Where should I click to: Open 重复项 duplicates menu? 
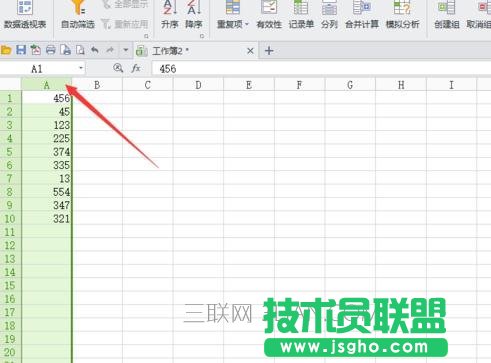point(233,15)
